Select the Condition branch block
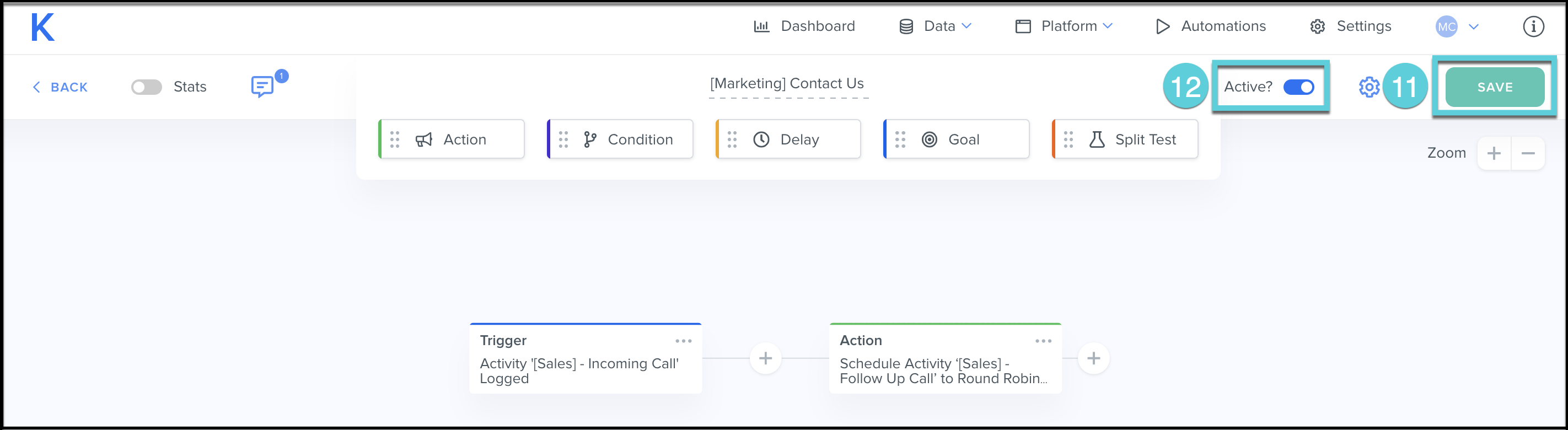The width and height of the screenshot is (1568, 430). [620, 139]
